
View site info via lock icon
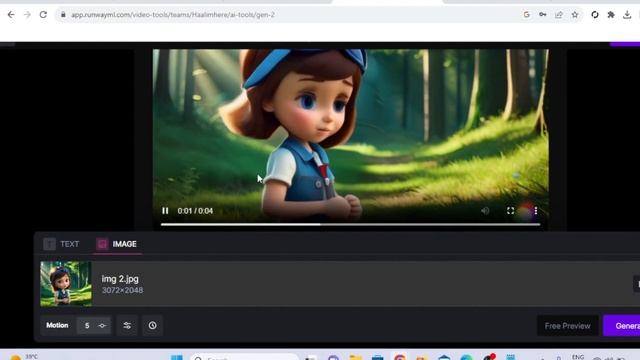coord(63,15)
